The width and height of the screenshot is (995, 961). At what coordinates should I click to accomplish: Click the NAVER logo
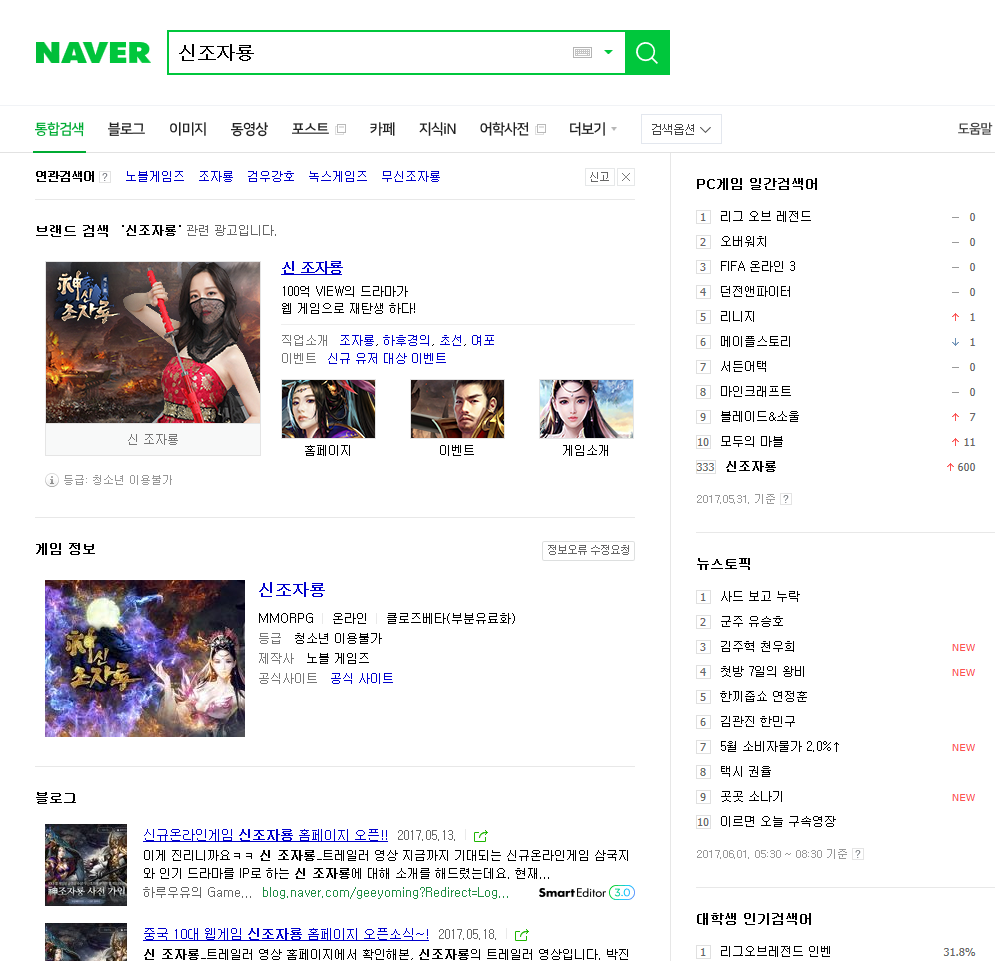coord(93,53)
